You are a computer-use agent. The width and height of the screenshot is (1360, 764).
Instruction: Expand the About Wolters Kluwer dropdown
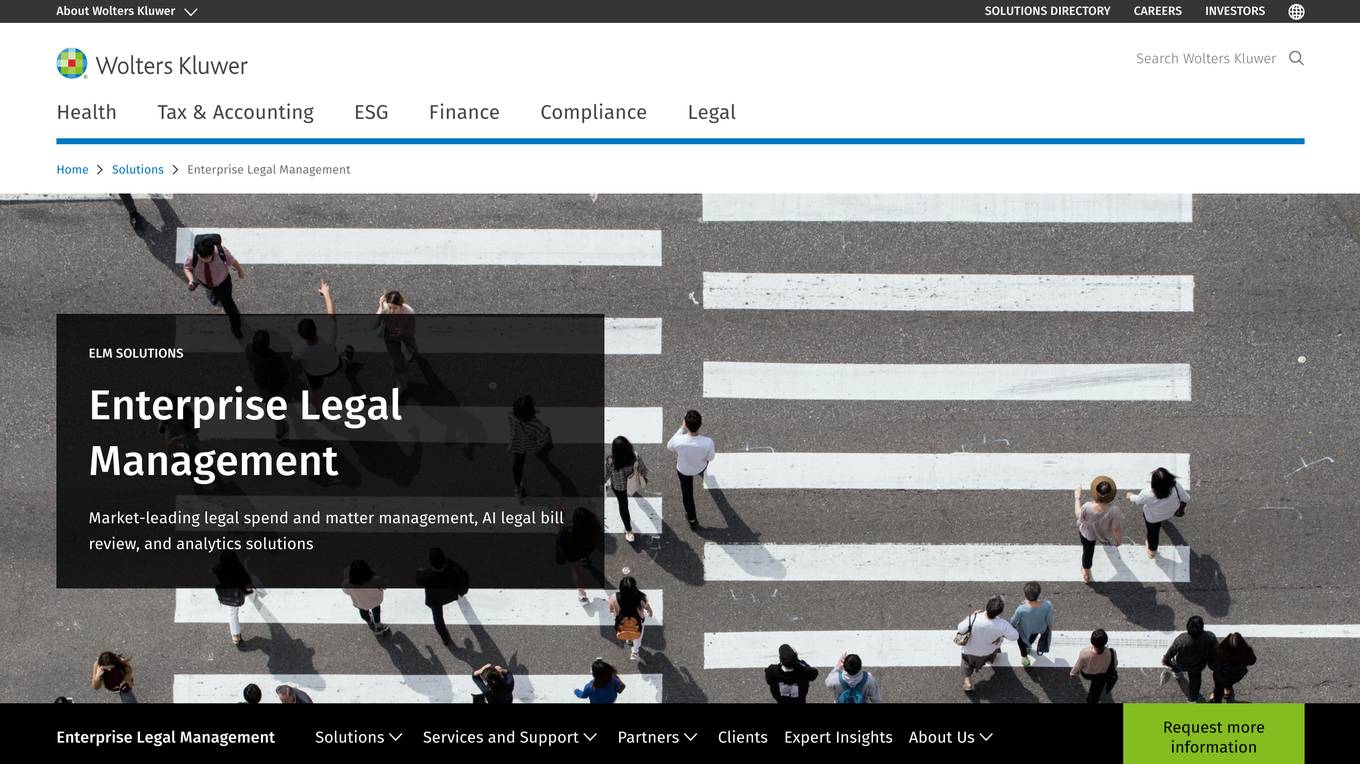point(127,11)
